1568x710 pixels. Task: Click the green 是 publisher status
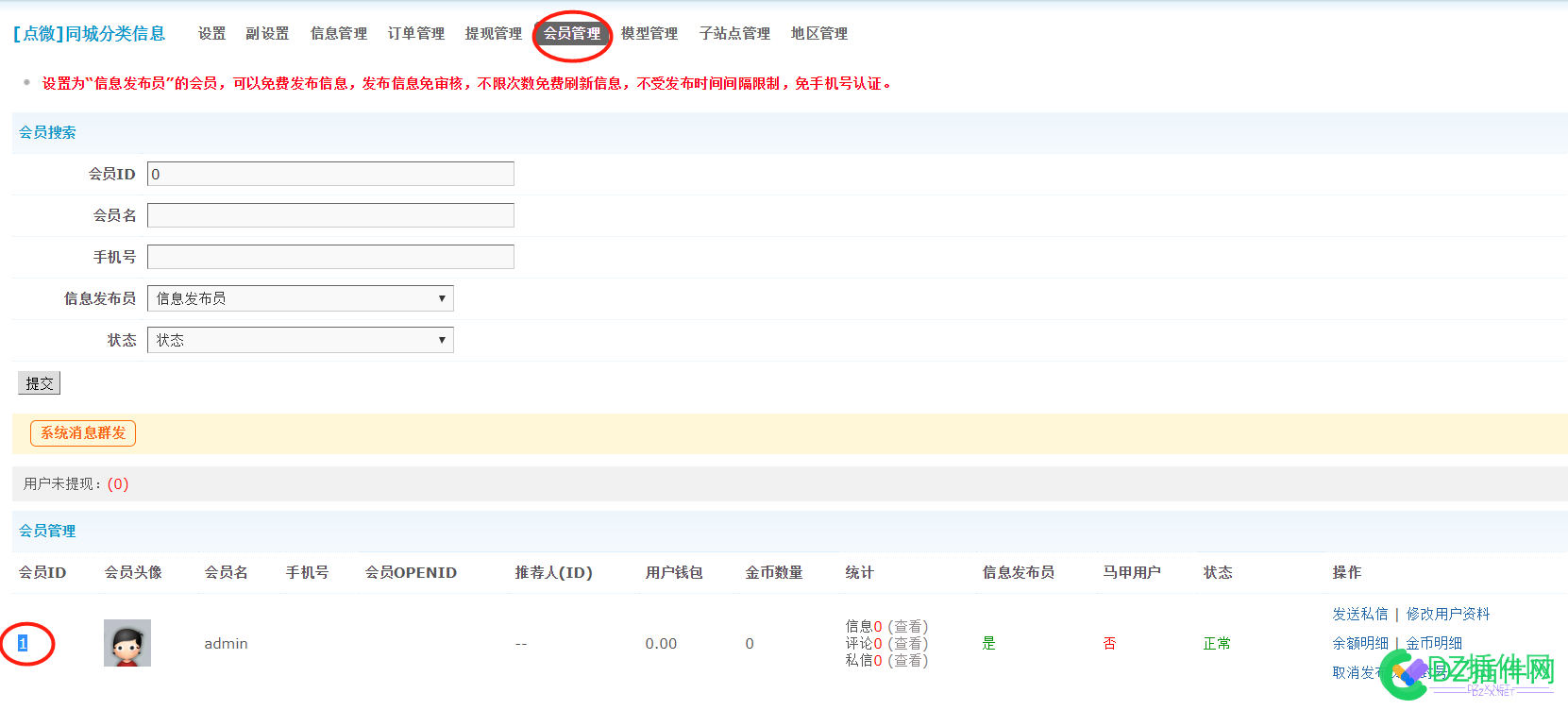pyautogui.click(x=989, y=644)
